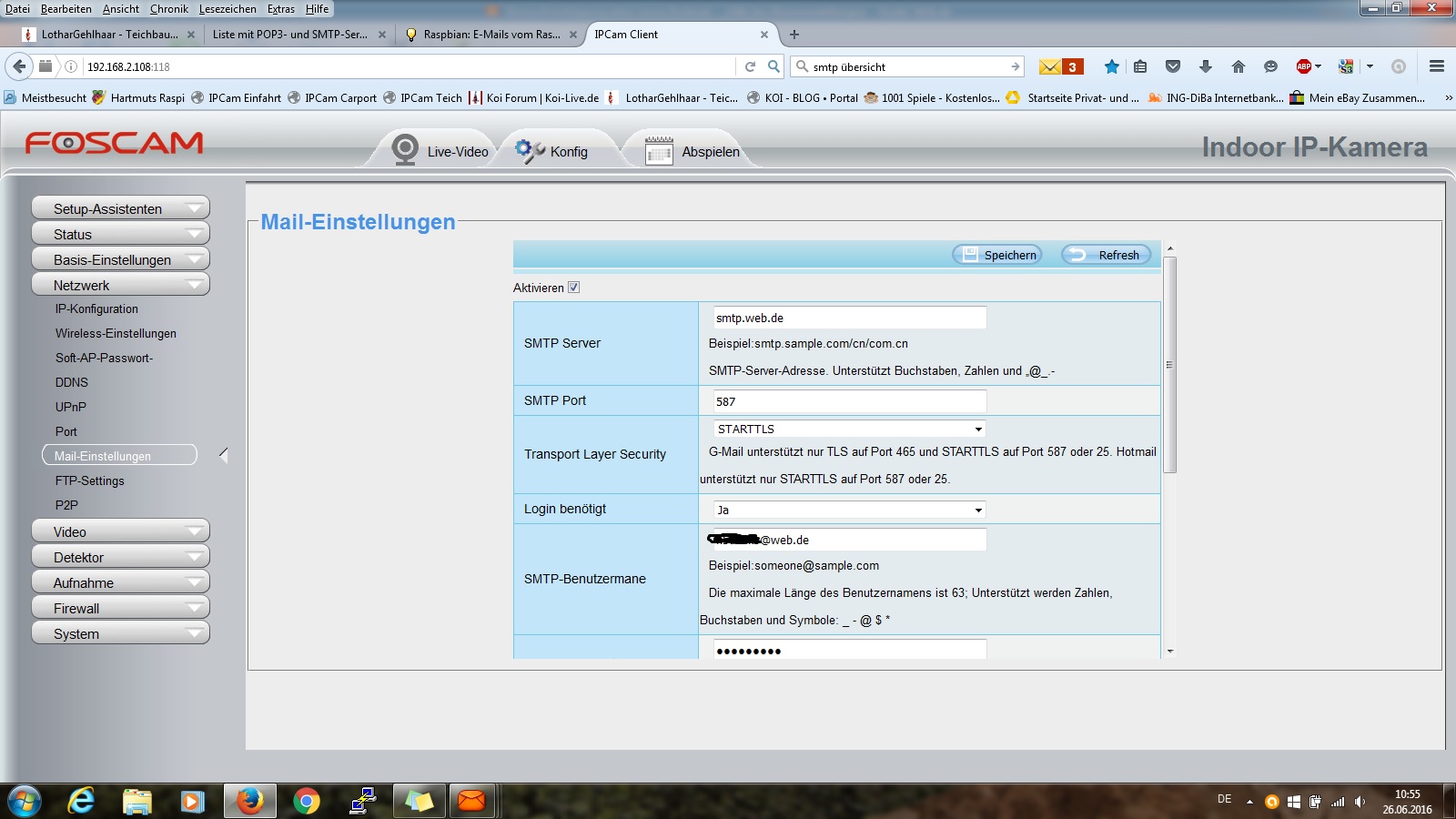The image size is (1456, 819).
Task: Click the Abspielen calendar icon
Action: [659, 150]
